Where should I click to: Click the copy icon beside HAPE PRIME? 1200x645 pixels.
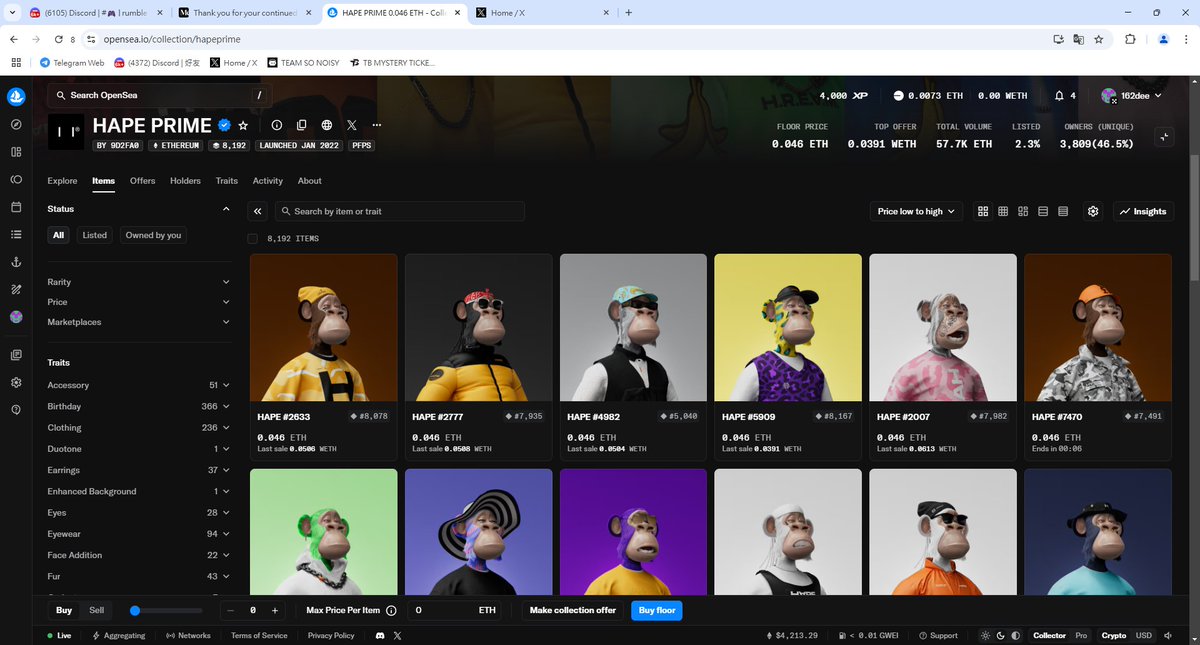coord(302,125)
